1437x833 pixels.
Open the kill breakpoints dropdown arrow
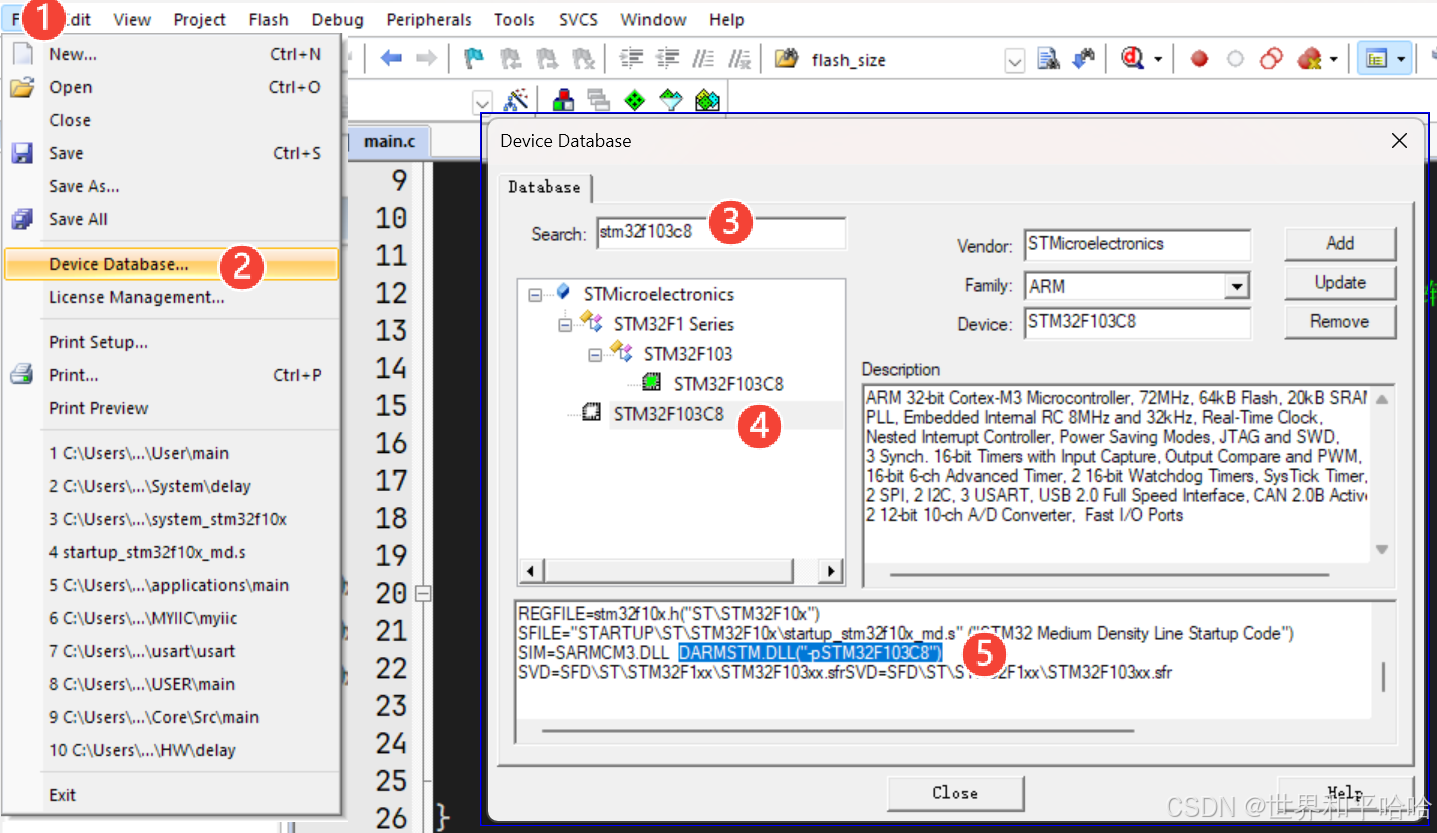click(x=1334, y=60)
